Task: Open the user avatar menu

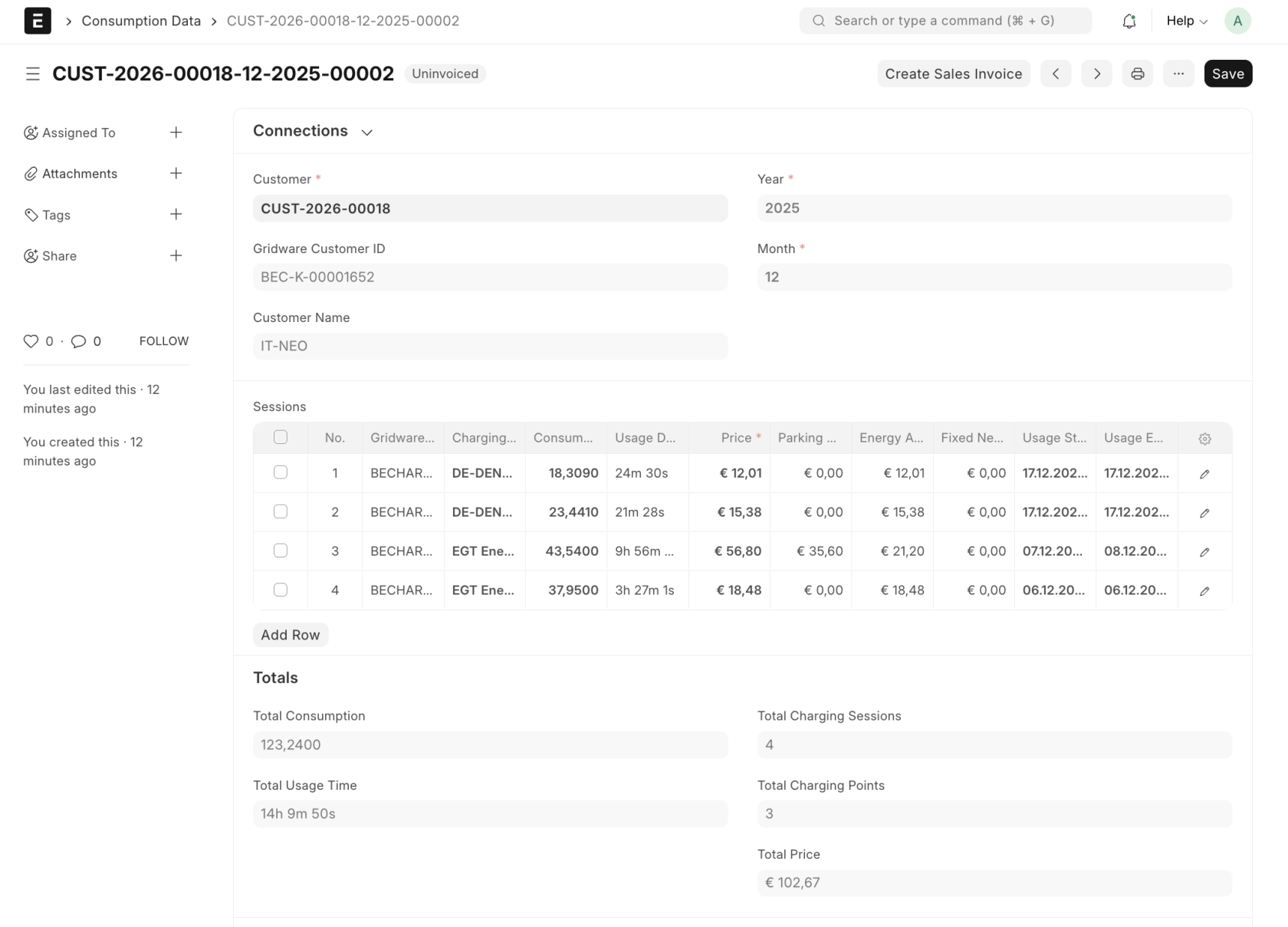Action: click(1237, 21)
